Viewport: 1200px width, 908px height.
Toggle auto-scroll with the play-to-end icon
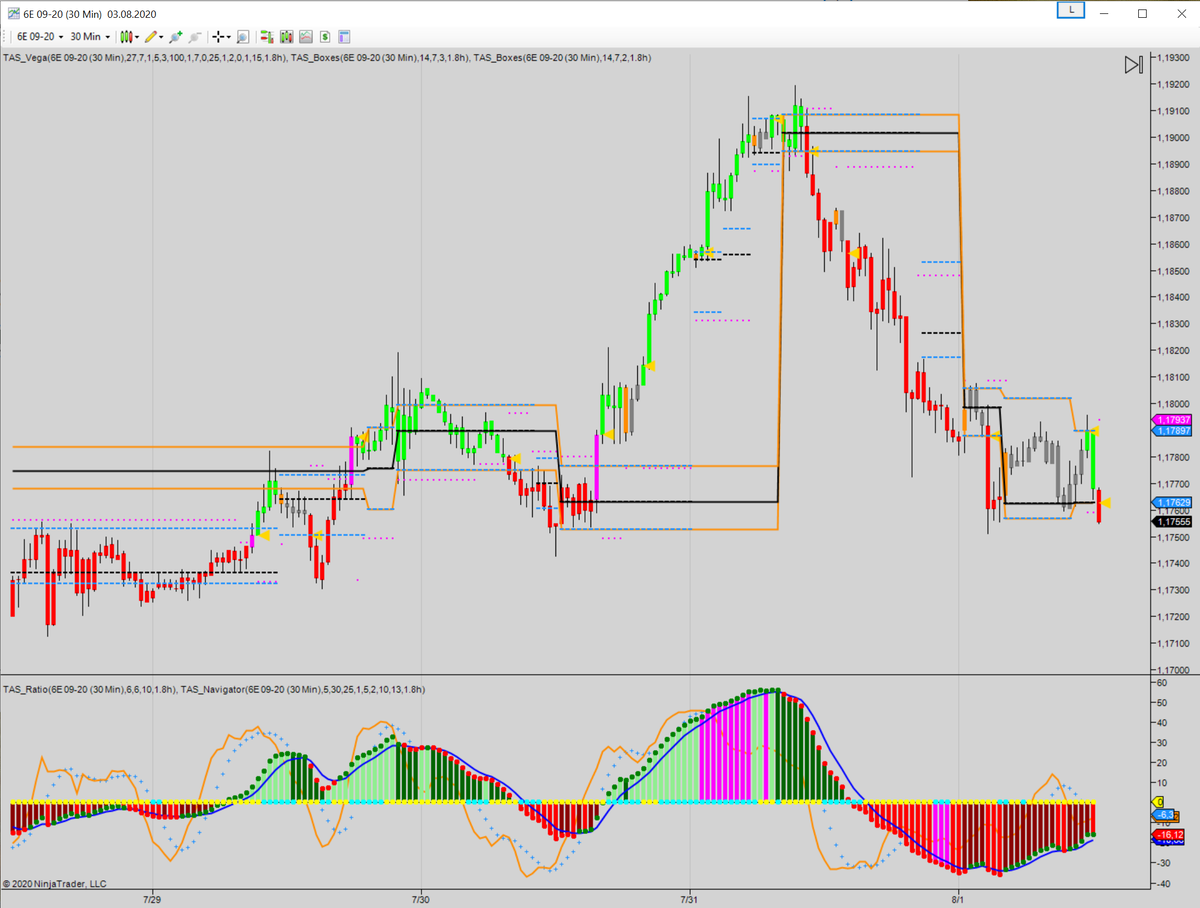1132,65
